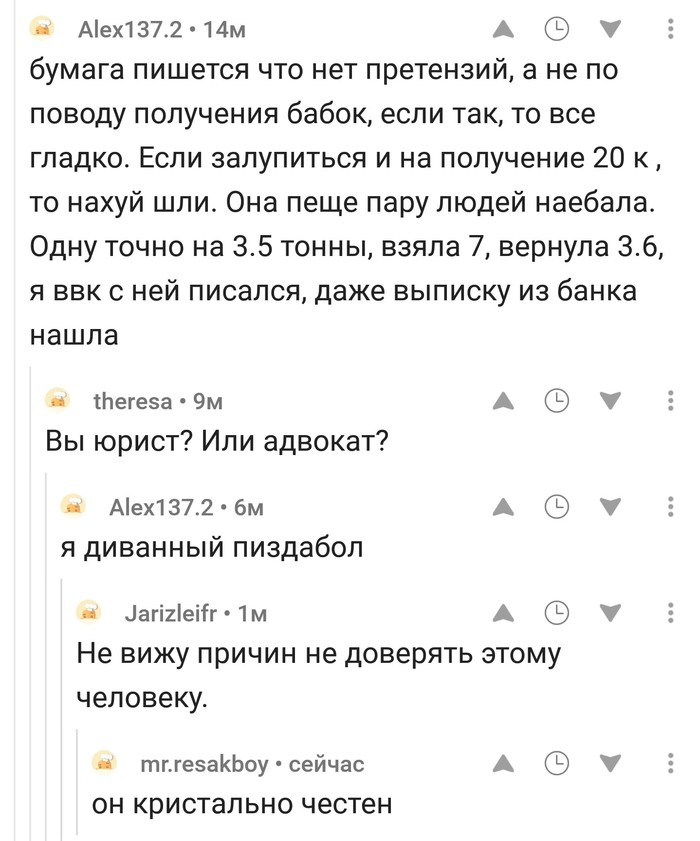700x841 pixels.
Task: Click the clock icon on theresa's comment
Action: 556,398
